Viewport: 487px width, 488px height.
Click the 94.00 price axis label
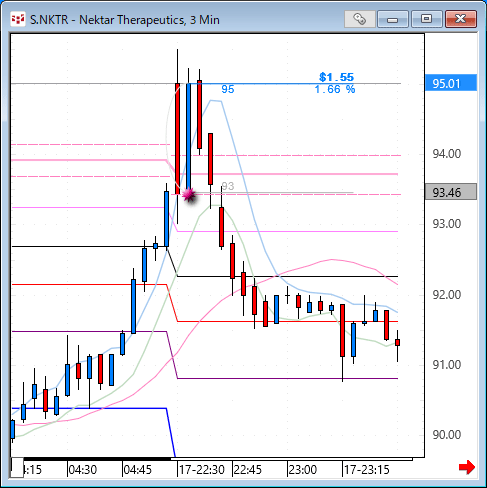pos(447,154)
